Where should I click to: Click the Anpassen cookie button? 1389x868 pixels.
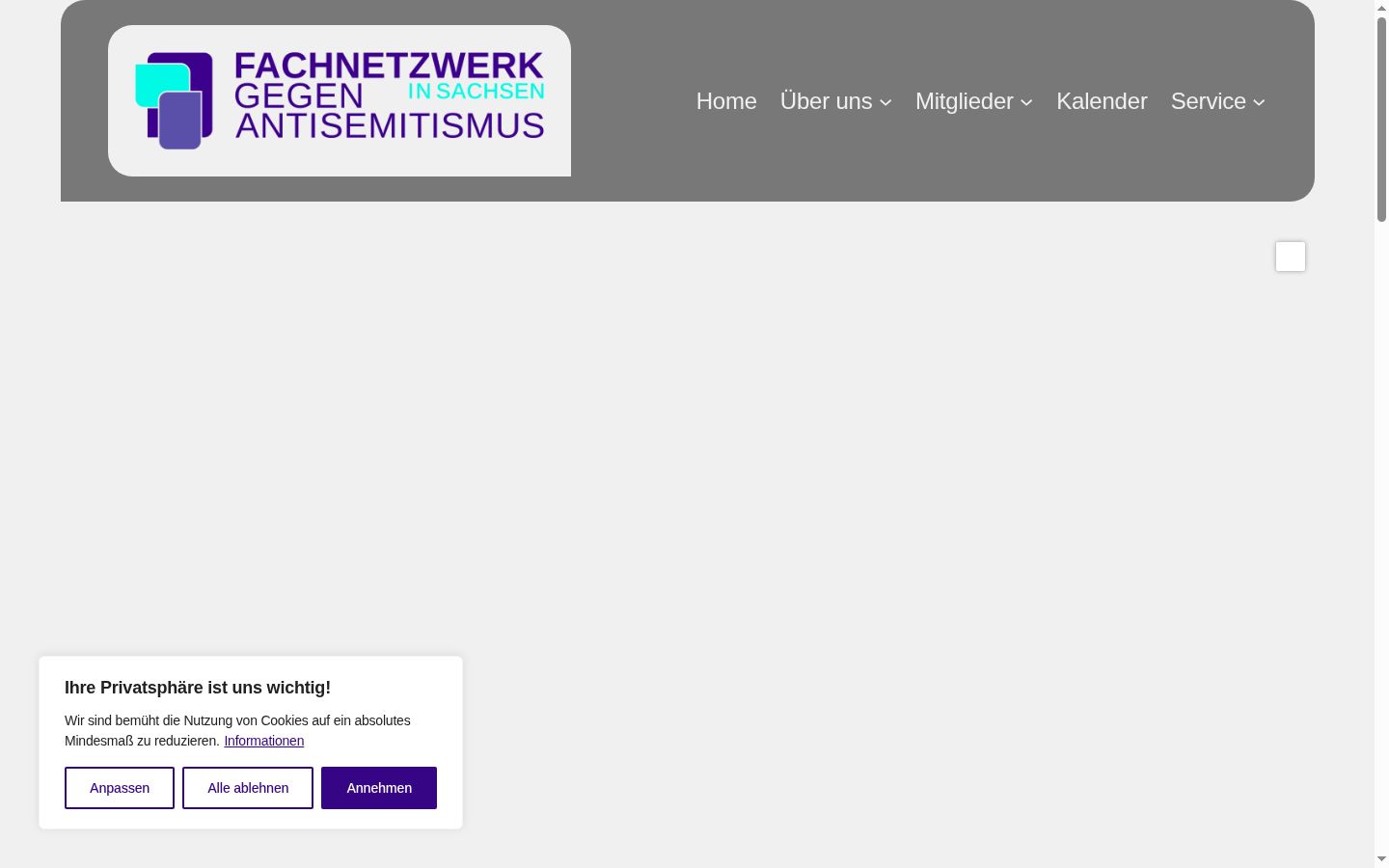pos(120,788)
